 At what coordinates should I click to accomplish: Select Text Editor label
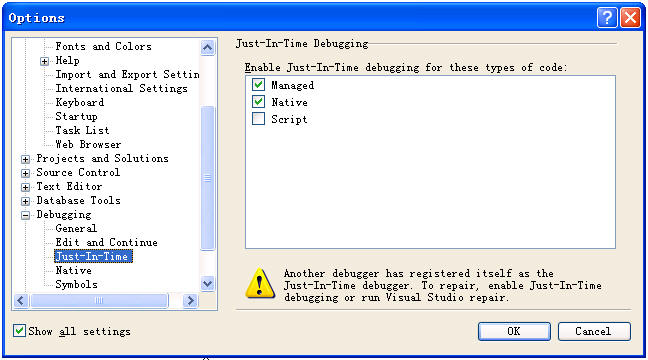(x=69, y=186)
